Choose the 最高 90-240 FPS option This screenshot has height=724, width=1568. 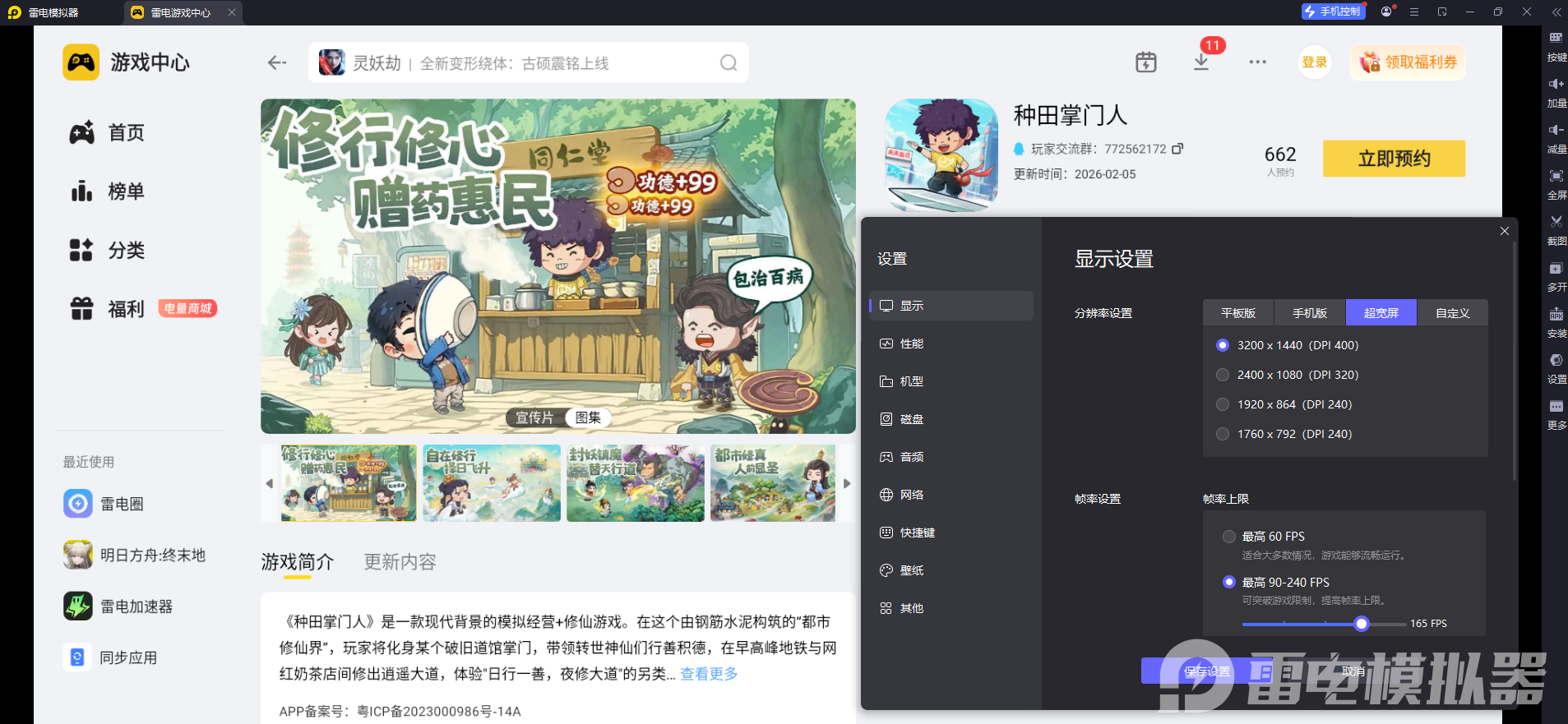pos(1229,582)
